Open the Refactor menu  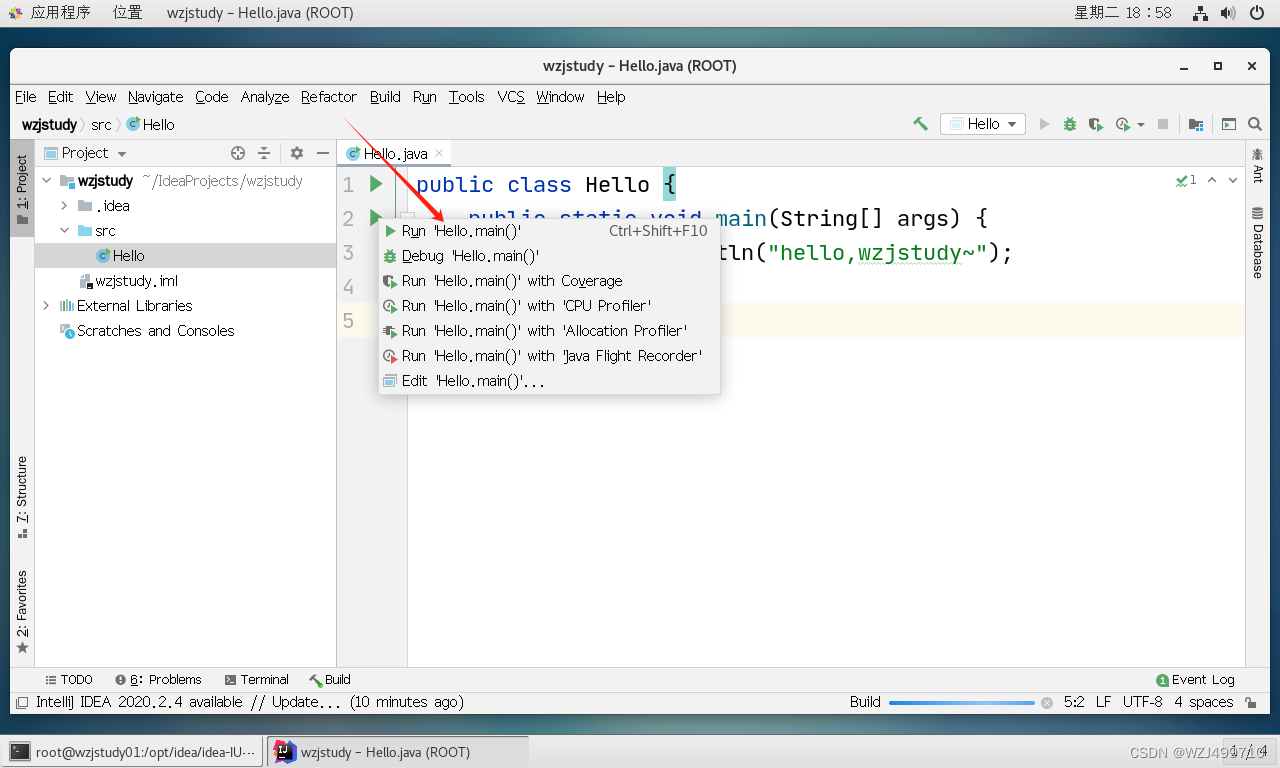tap(329, 97)
